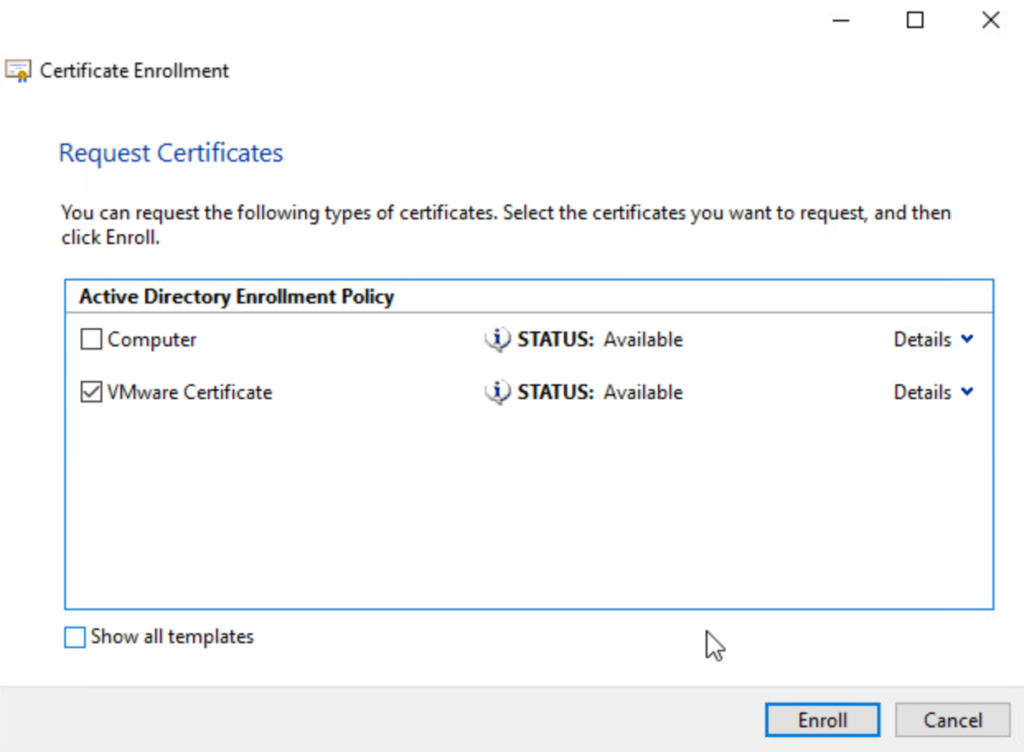
Task: Click the Request Certificates heading
Action: [171, 153]
